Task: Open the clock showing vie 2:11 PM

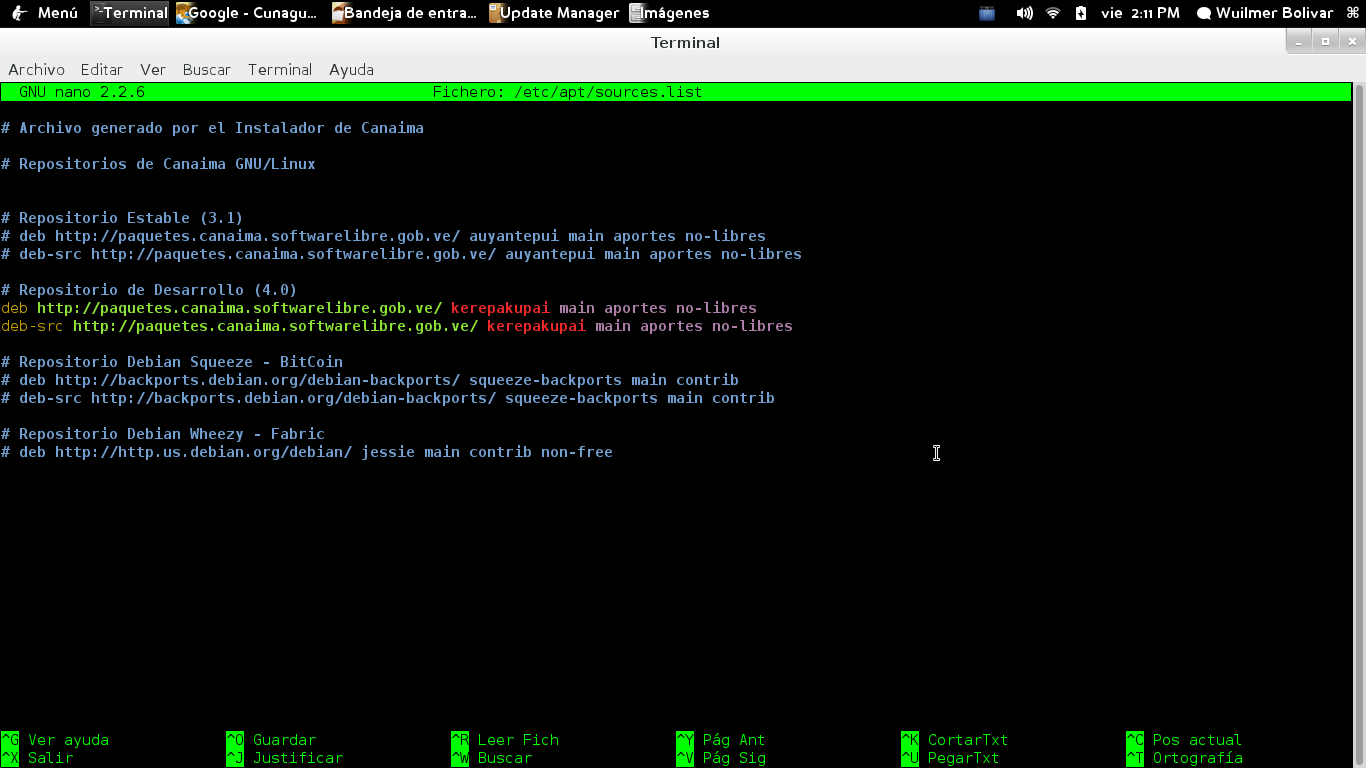Action: tap(1140, 13)
